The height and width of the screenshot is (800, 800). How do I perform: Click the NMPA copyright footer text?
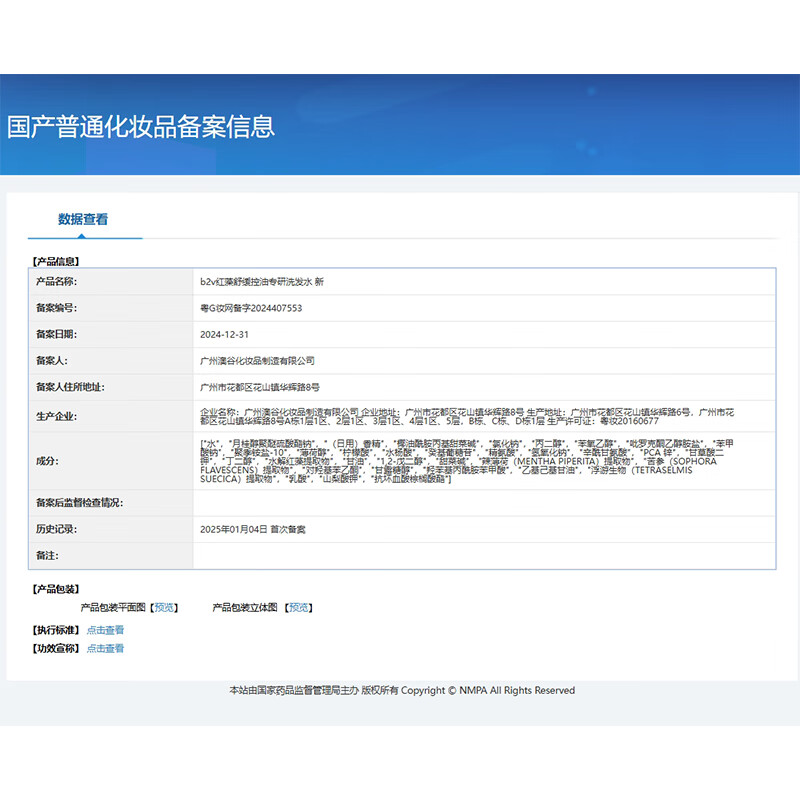pos(402,690)
